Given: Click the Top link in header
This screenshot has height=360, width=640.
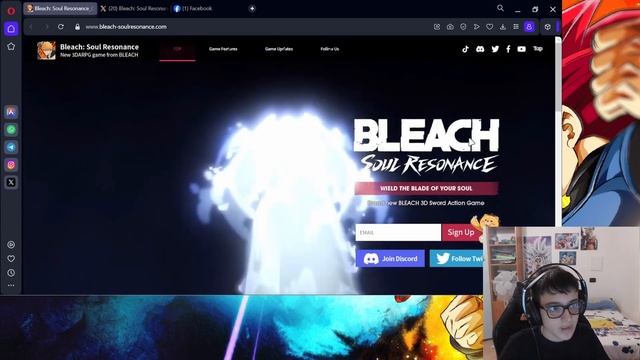Looking at the screenshot, I should [x=538, y=49].
